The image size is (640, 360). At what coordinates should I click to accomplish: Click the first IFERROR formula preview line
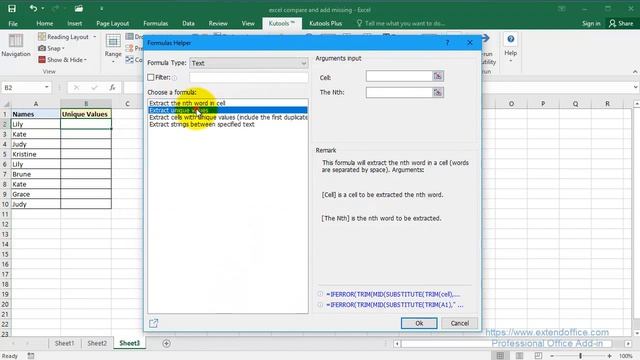(x=393, y=294)
